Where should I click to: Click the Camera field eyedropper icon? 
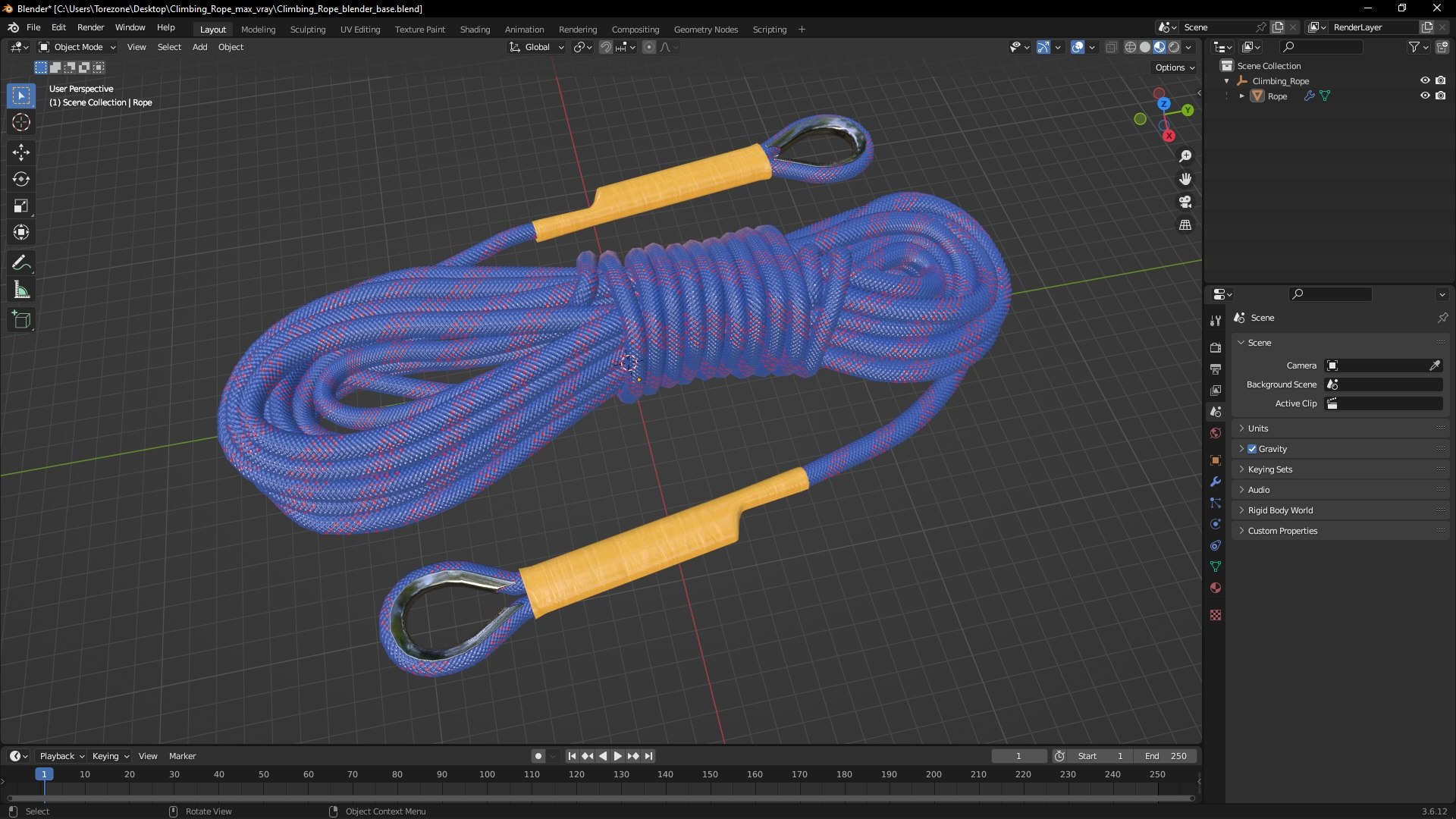pos(1435,366)
